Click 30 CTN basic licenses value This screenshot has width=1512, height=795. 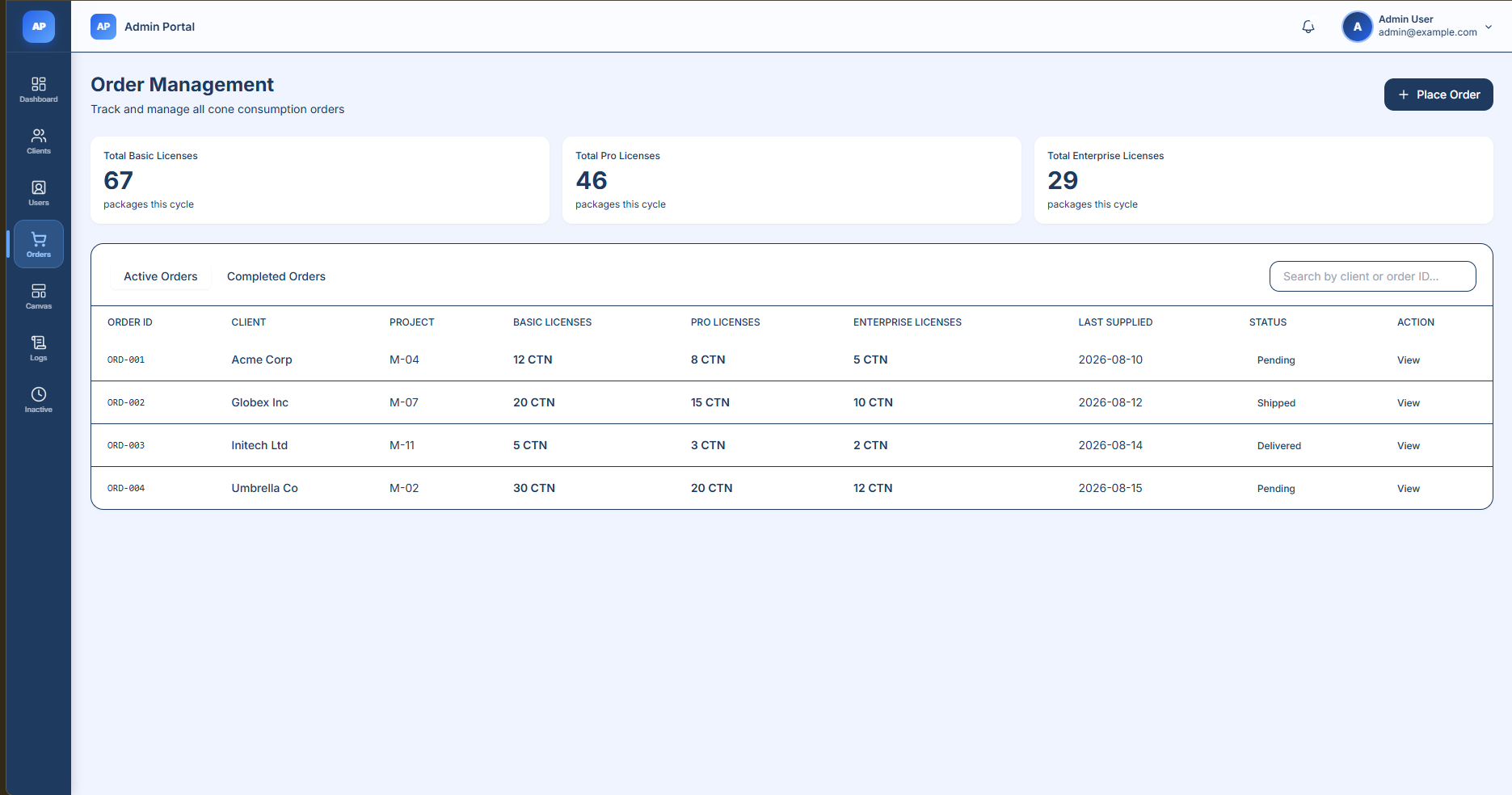coord(534,488)
